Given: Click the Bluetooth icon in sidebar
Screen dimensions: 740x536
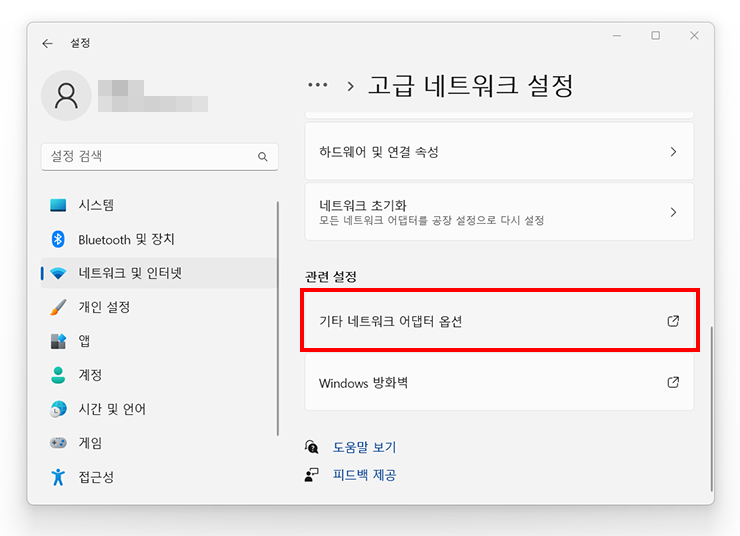Looking at the screenshot, I should [58, 239].
